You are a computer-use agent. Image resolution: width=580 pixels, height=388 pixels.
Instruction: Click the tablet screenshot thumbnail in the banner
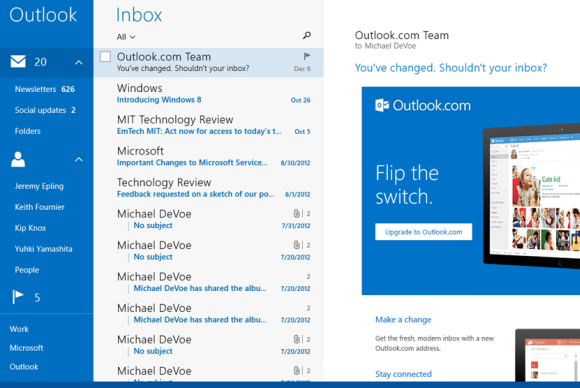532,196
